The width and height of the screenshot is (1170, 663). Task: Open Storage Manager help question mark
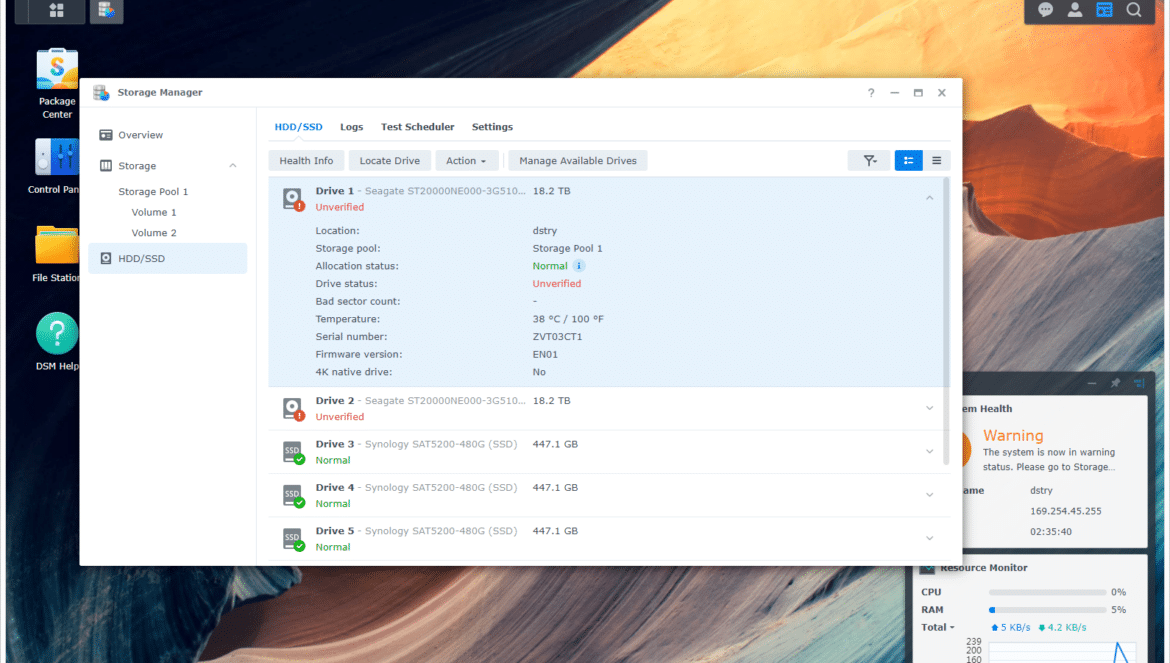[871, 92]
